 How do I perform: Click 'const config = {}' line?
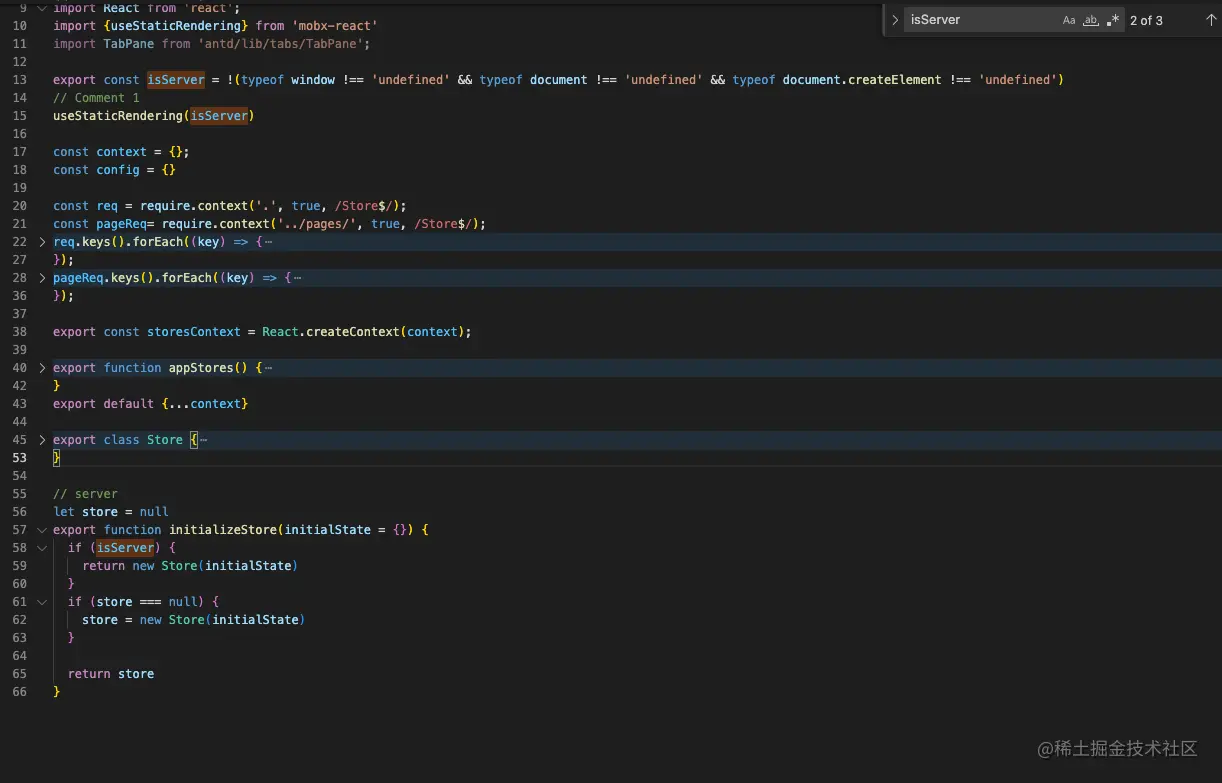[114, 170]
